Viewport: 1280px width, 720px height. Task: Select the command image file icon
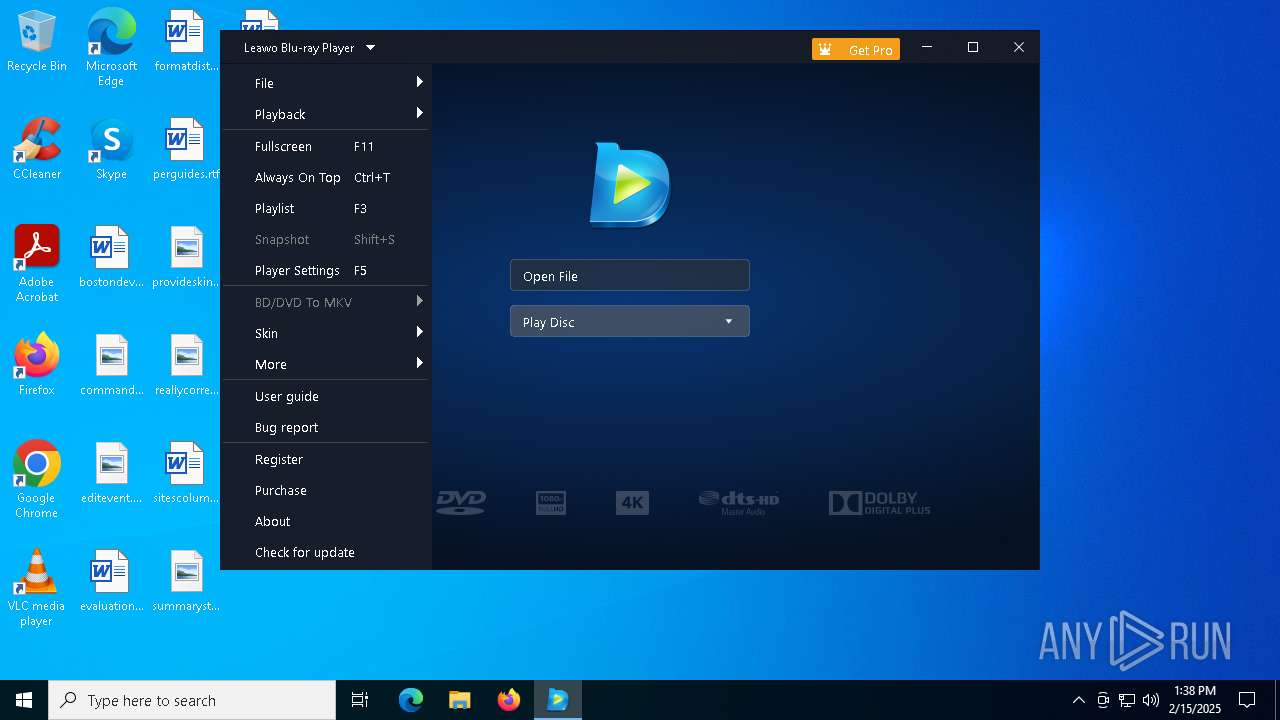coord(111,365)
